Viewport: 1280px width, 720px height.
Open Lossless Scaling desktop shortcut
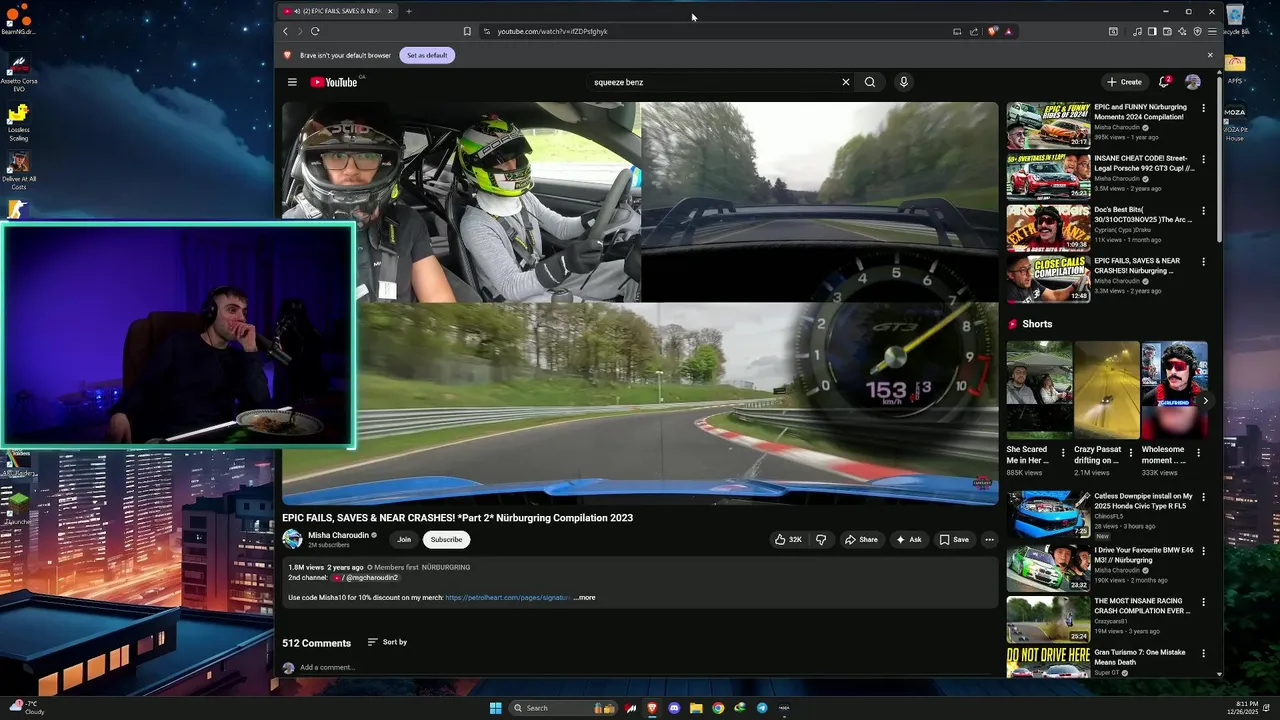18,123
